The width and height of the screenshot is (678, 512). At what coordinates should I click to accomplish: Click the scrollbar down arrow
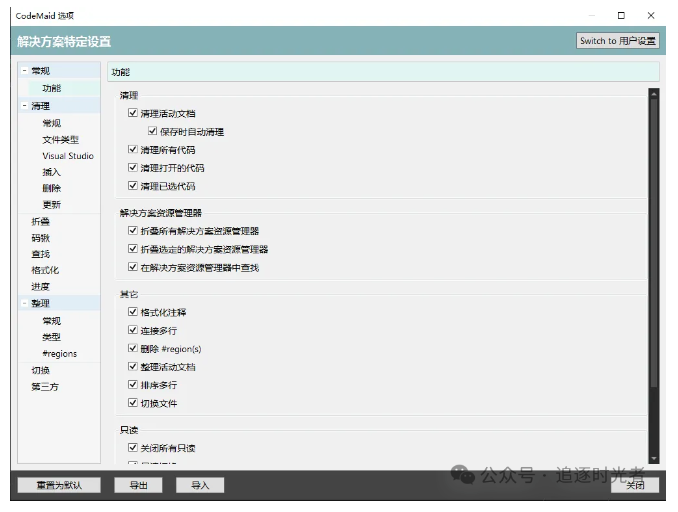[x=654, y=458]
